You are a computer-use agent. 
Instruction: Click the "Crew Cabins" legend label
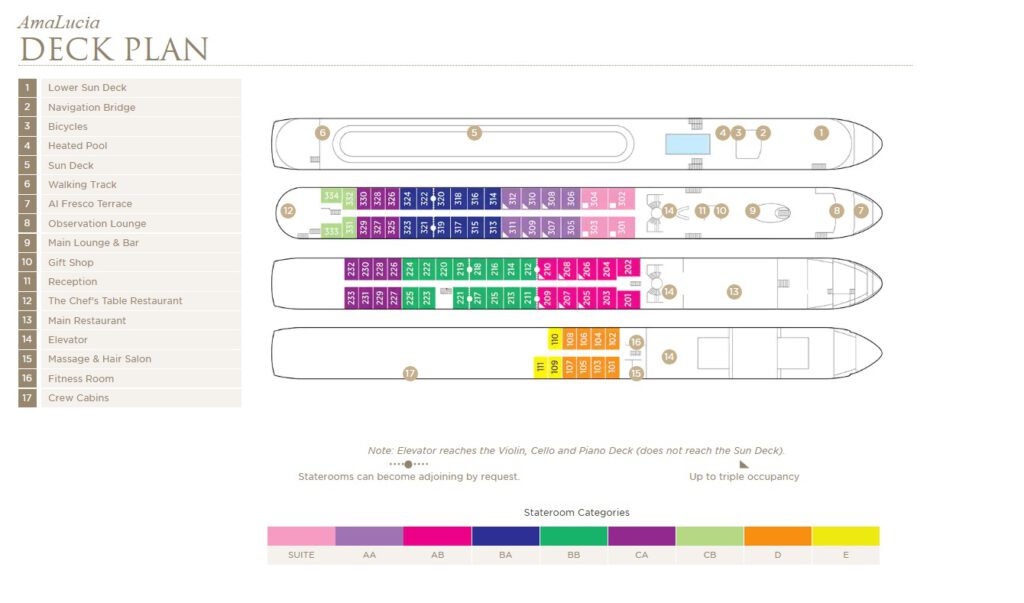point(78,398)
